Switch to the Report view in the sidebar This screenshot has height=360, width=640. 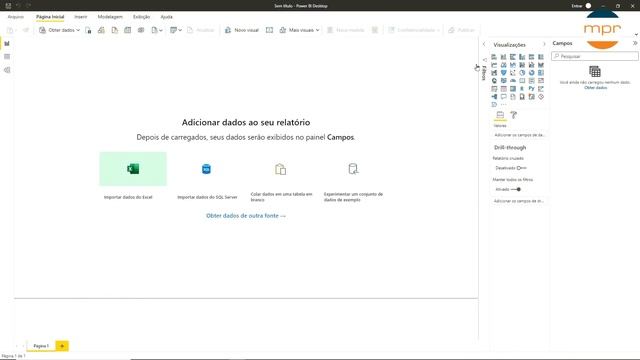pos(7,43)
